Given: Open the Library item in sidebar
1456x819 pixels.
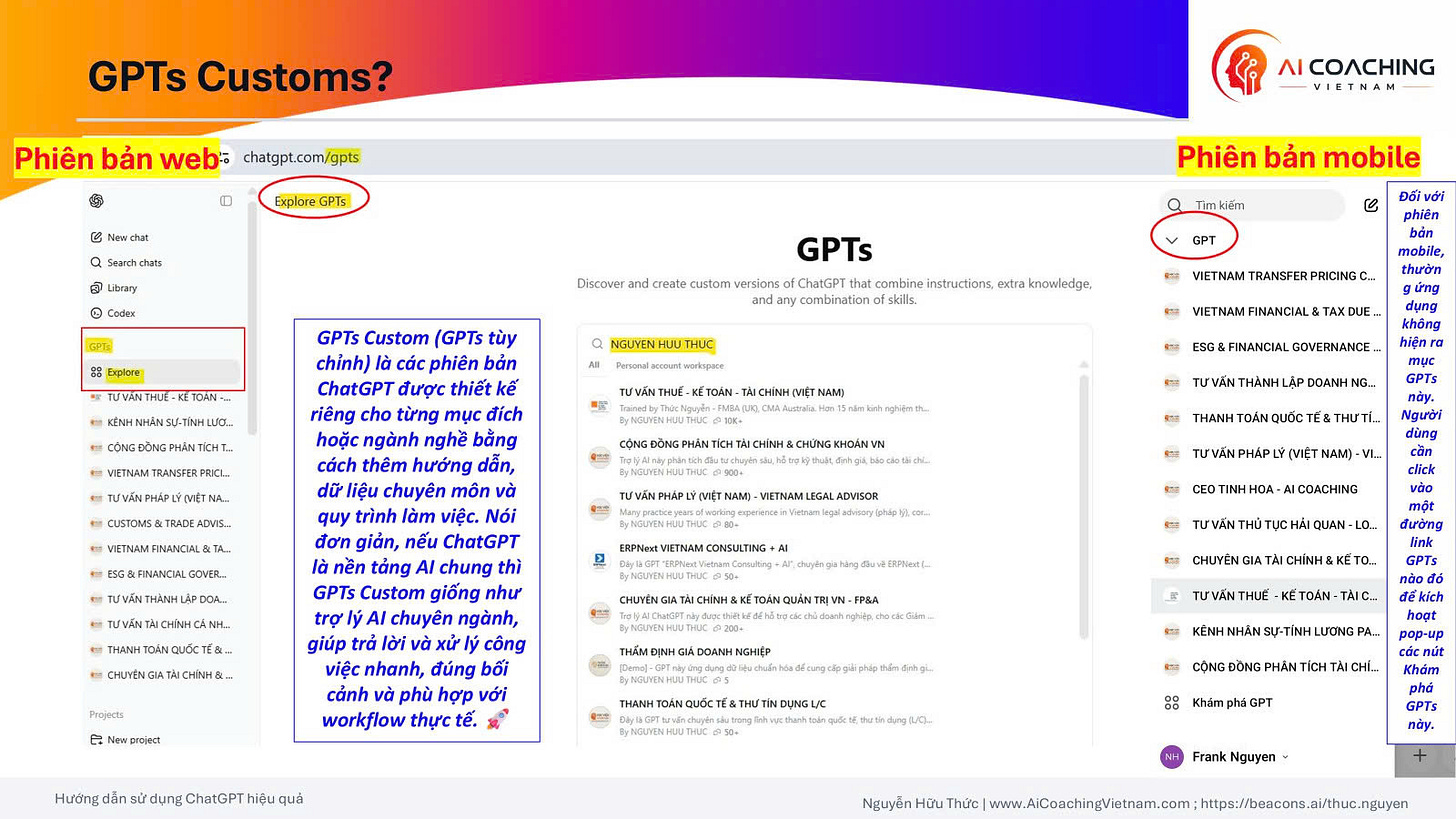Looking at the screenshot, I should click(114, 288).
